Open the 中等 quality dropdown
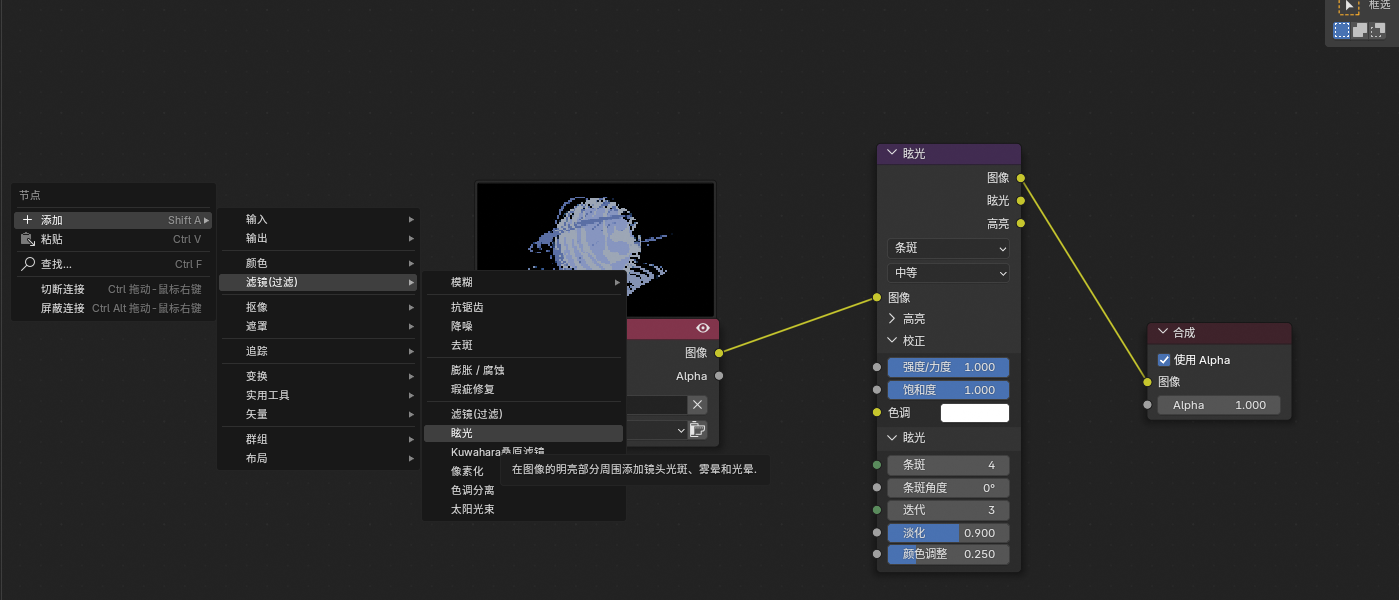The width and height of the screenshot is (1399, 600). click(x=948, y=273)
